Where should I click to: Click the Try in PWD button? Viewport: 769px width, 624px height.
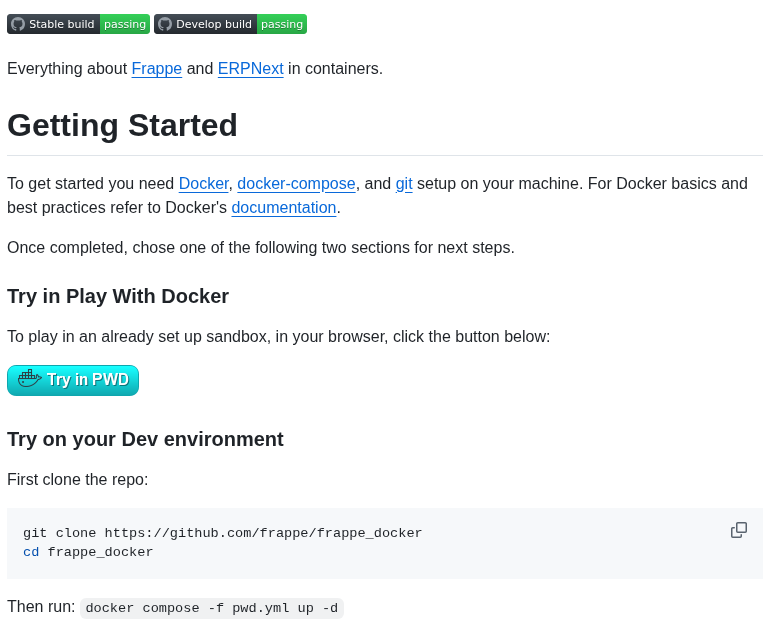tap(73, 380)
